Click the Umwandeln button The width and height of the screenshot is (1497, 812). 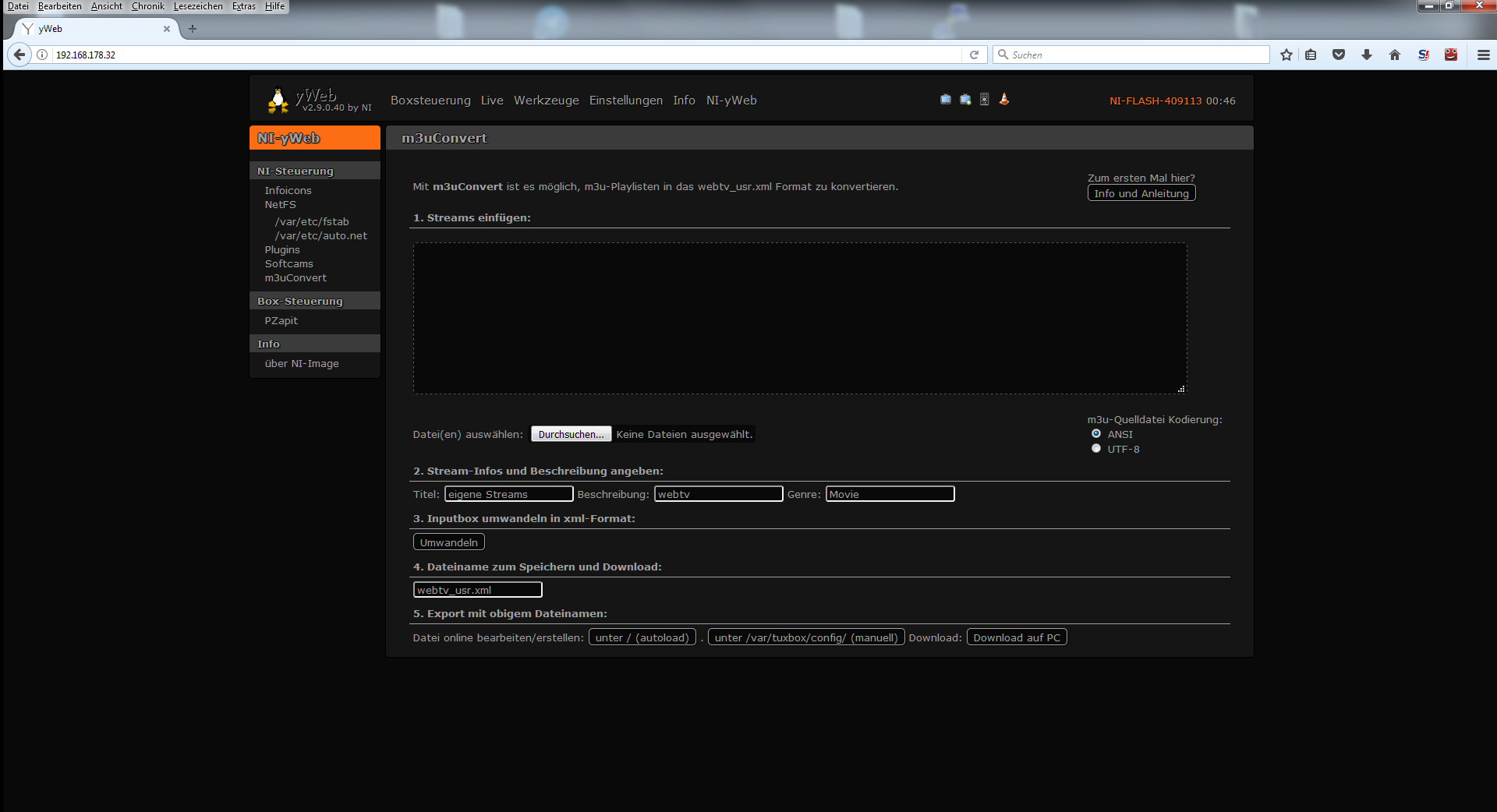pos(448,542)
